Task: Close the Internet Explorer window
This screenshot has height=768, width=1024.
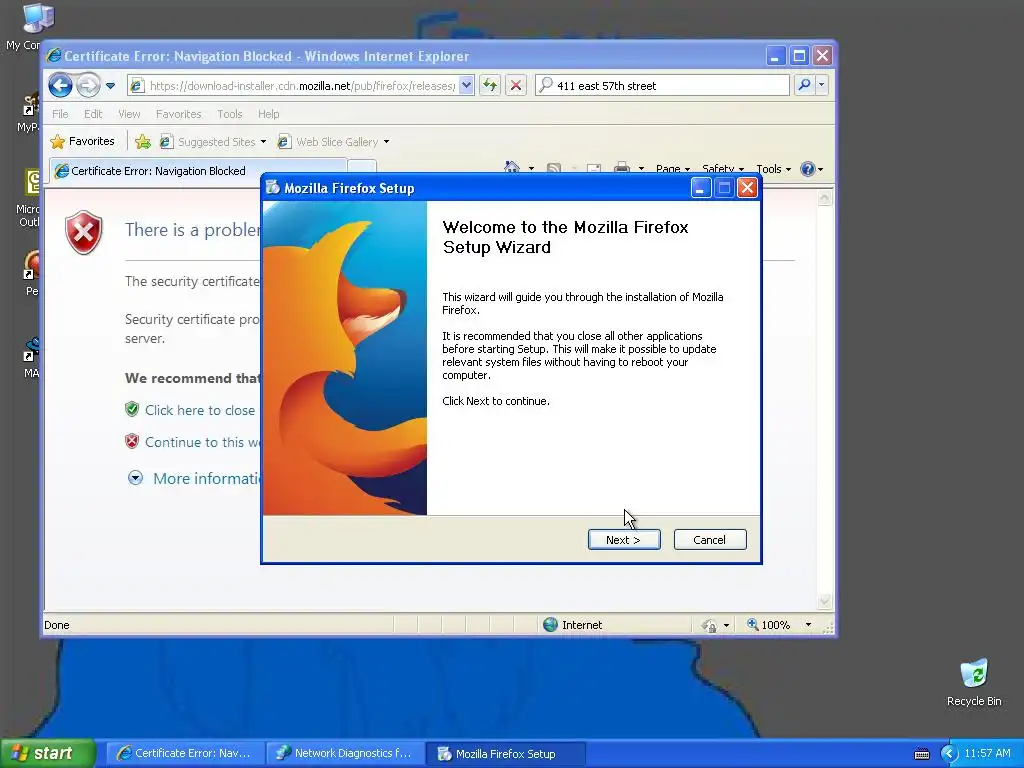Action: tap(822, 56)
